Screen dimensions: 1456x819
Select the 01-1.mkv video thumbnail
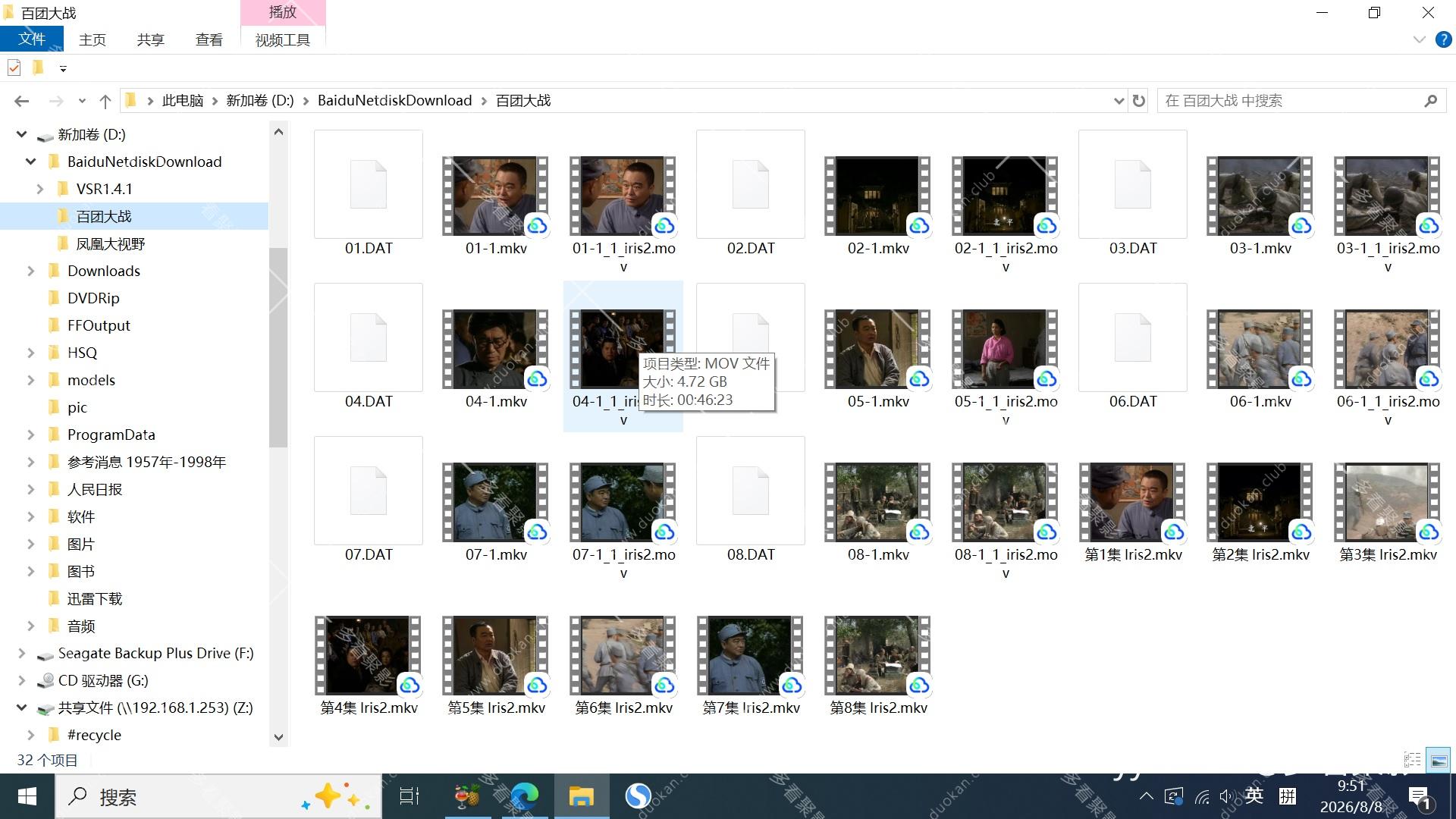click(x=496, y=196)
